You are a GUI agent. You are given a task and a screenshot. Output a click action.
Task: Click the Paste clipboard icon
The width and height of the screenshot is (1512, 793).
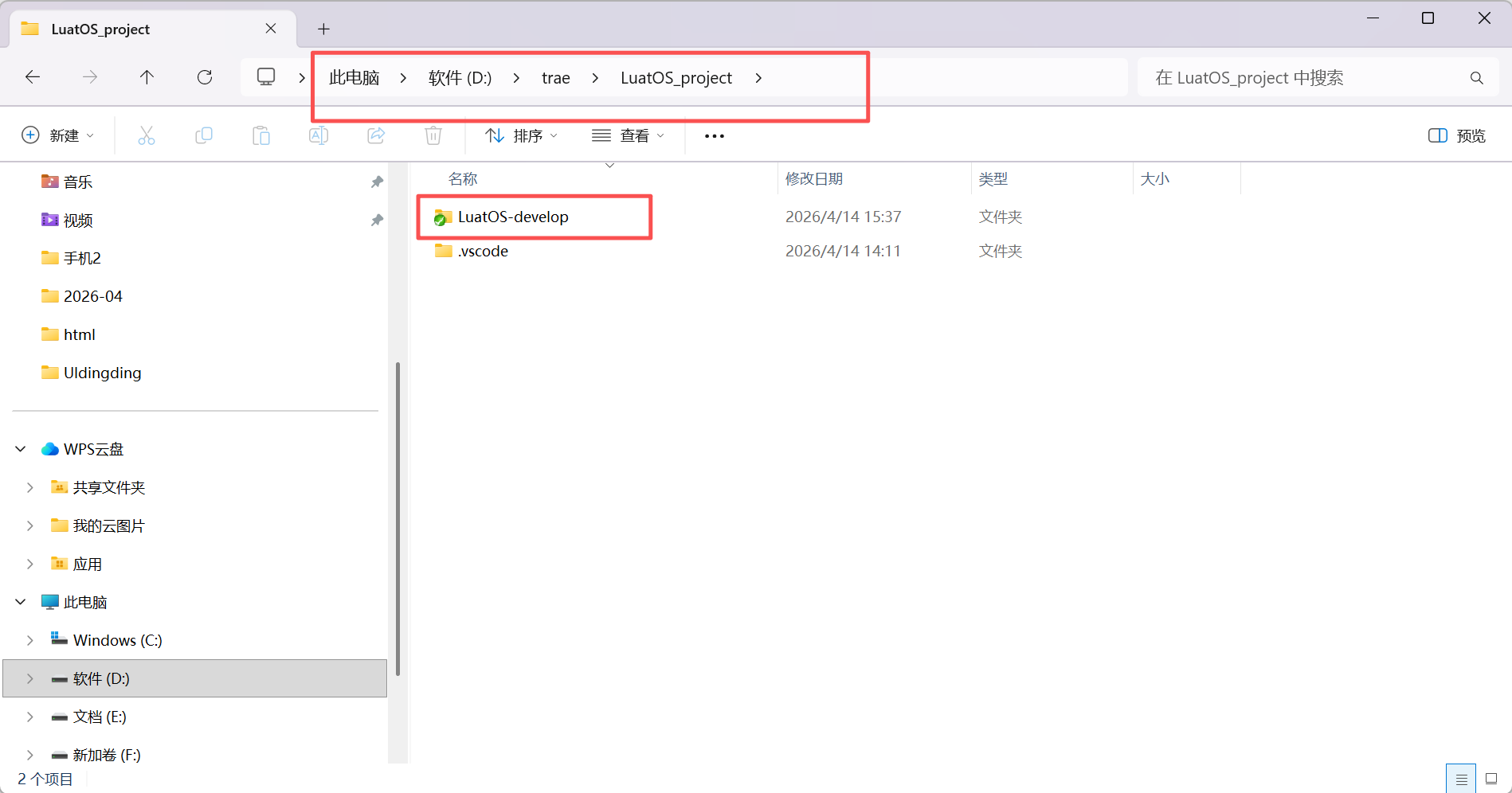(261, 135)
